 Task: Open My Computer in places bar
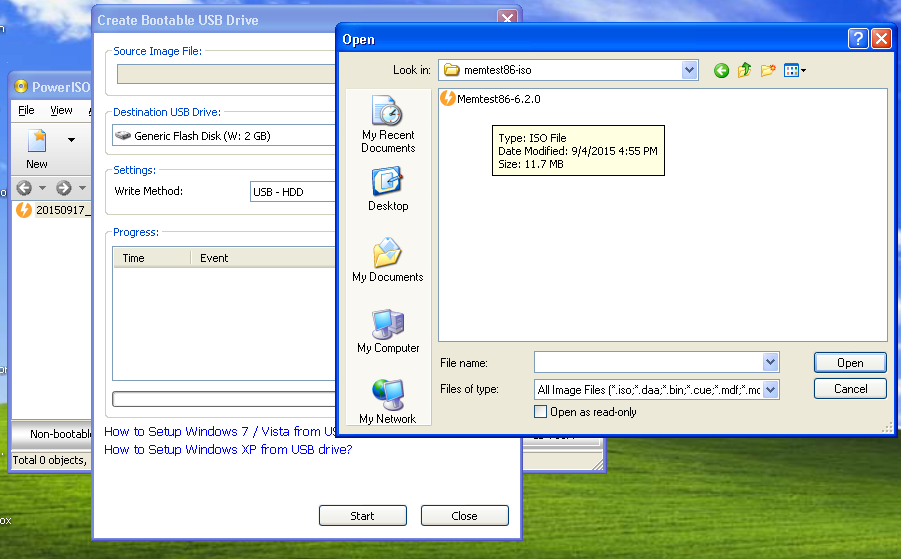point(388,331)
